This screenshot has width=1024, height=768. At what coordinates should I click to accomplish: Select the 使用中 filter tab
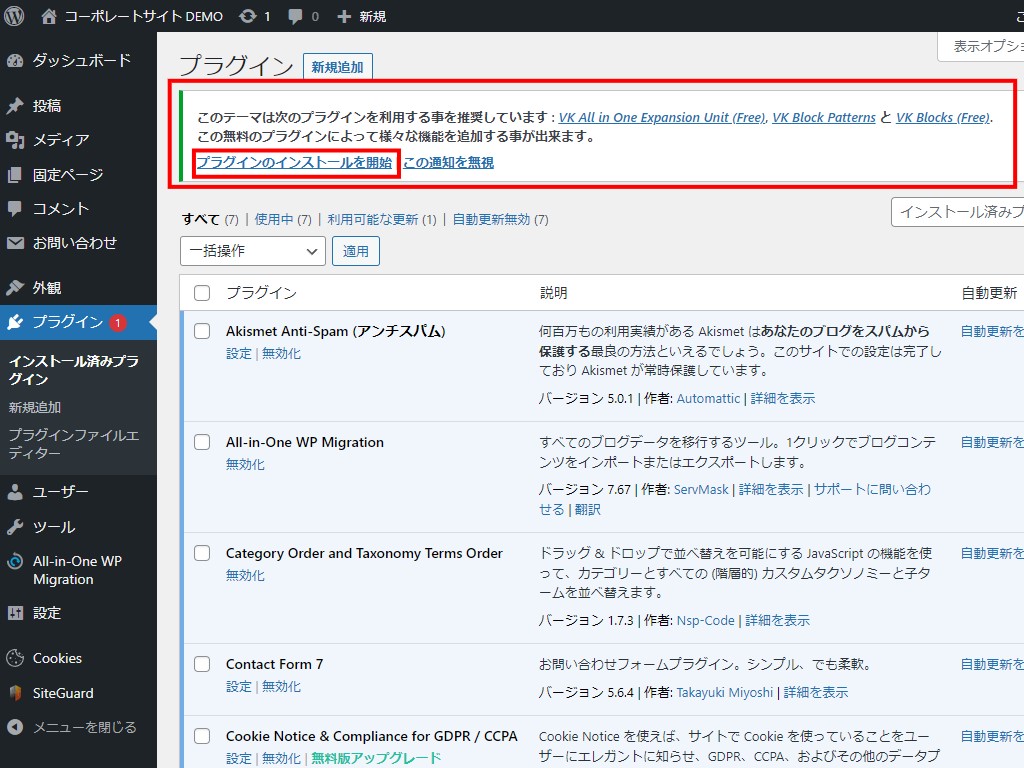(274, 219)
